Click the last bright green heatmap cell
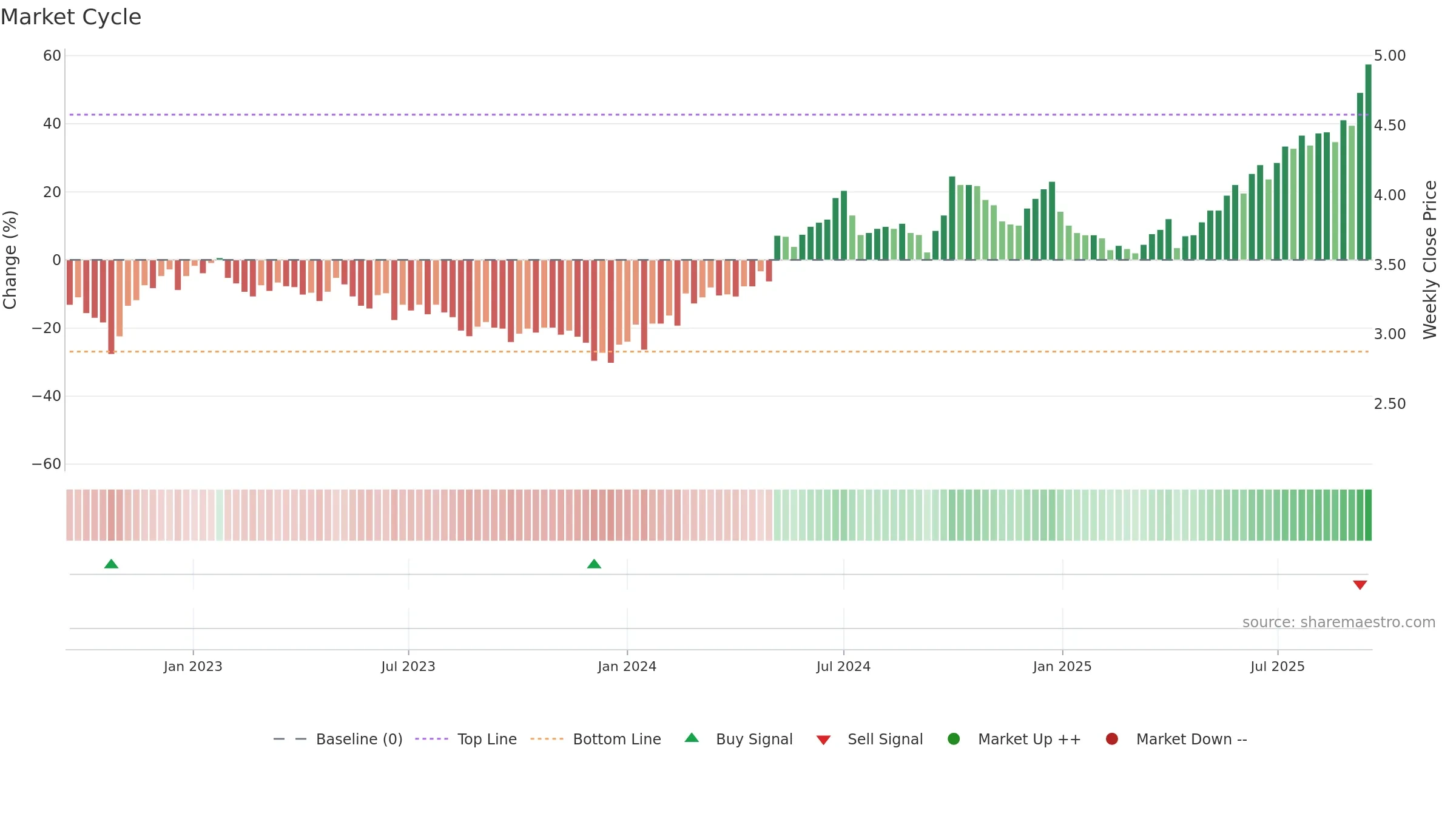 1369,515
